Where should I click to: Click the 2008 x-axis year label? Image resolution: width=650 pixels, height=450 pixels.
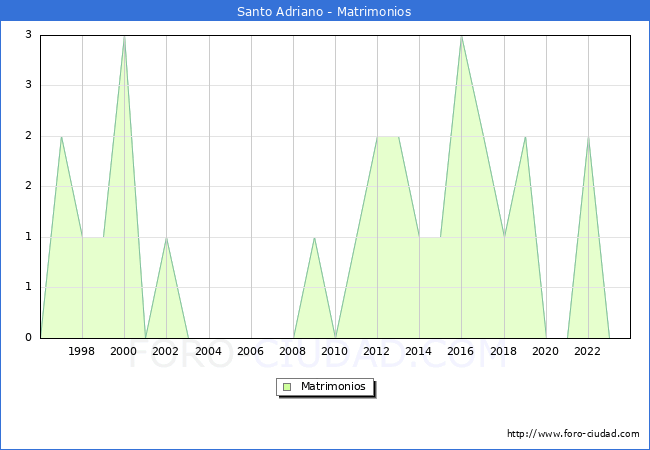[x=293, y=351]
